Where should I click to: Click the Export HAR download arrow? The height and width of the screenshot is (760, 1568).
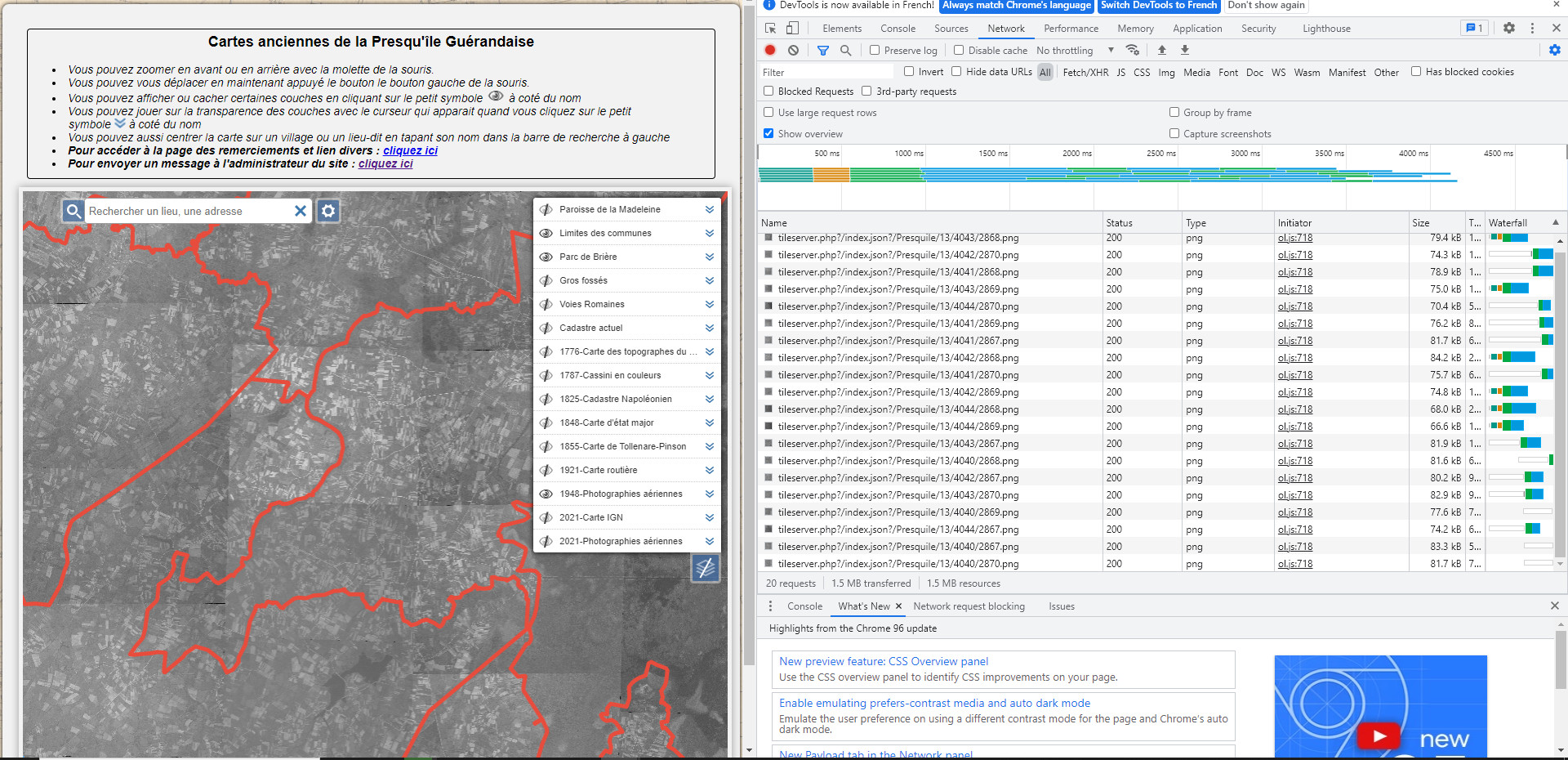click(x=1185, y=50)
